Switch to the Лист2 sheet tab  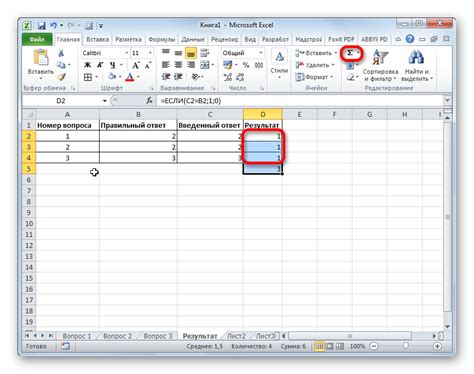[236, 336]
